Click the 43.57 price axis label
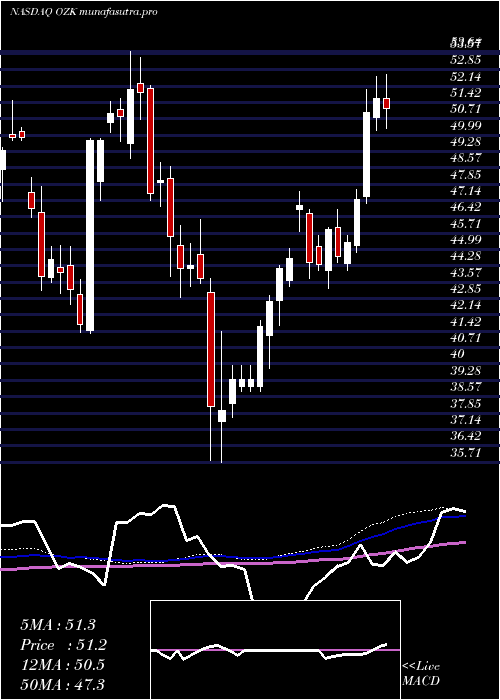 tap(466, 273)
